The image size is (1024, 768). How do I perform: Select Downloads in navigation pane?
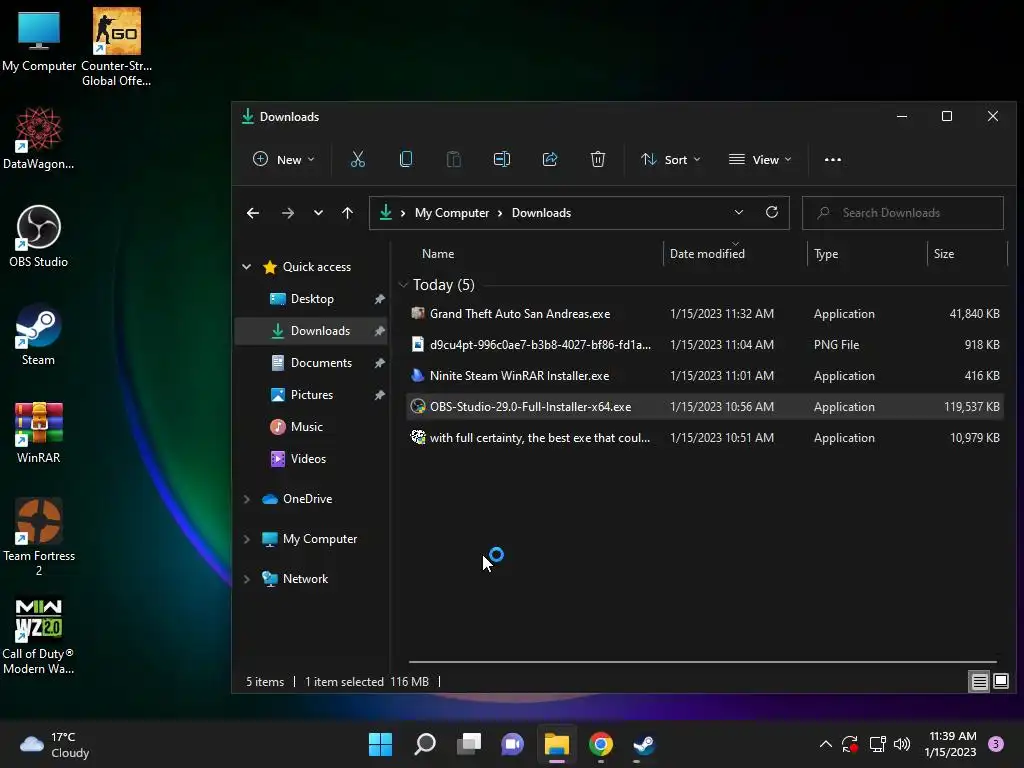[x=312, y=330]
